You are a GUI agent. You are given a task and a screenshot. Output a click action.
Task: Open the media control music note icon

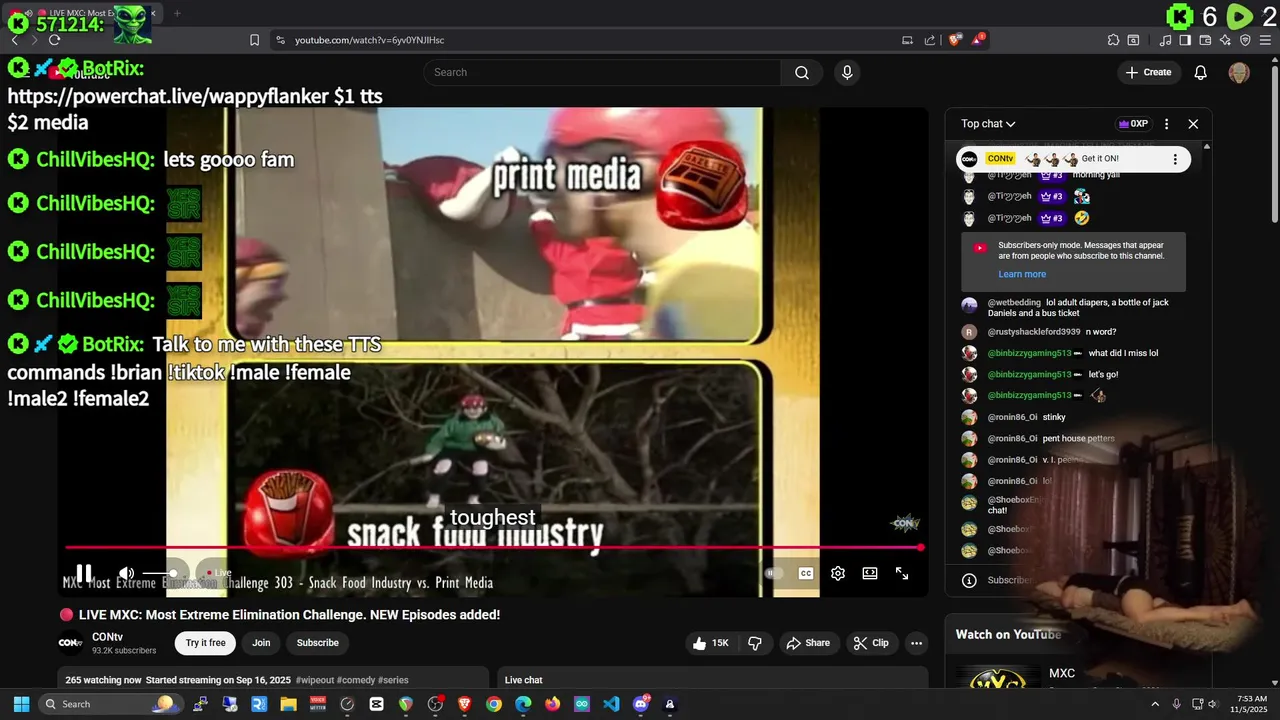coord(1166,40)
